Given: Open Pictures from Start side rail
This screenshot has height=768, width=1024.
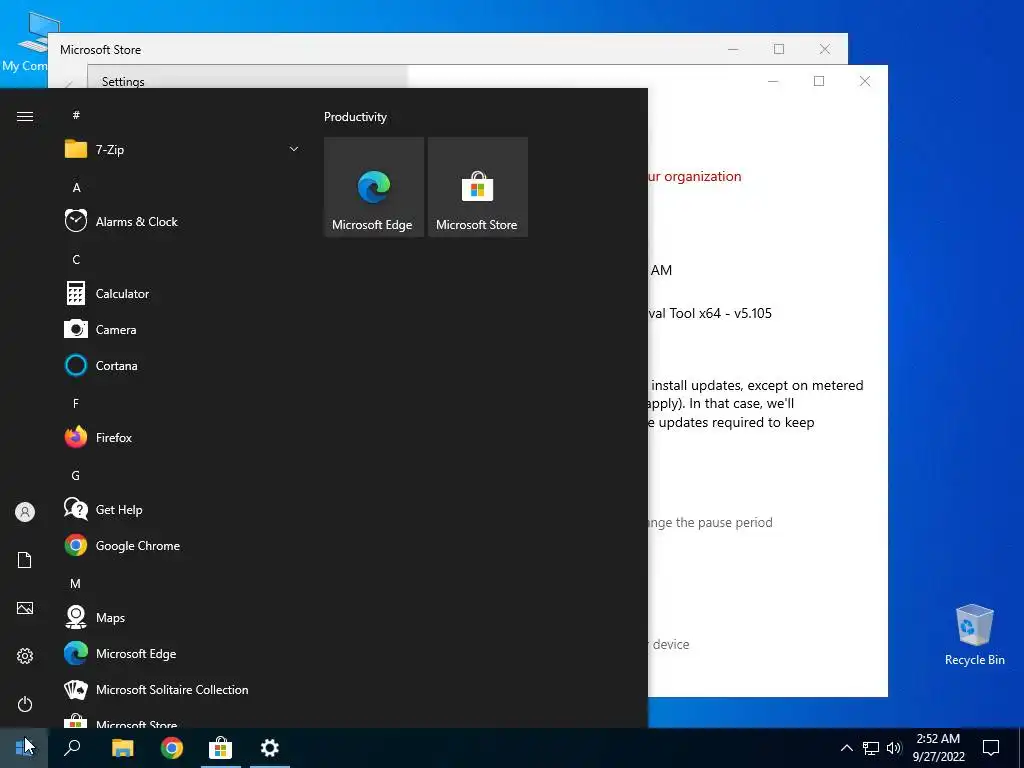Looking at the screenshot, I should coord(25,608).
